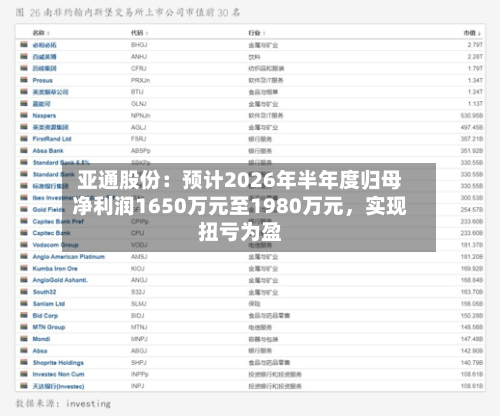Viewport: 500px width, 416px height.
Task: Open the FirstRand Ltd link
Action: coord(52,139)
